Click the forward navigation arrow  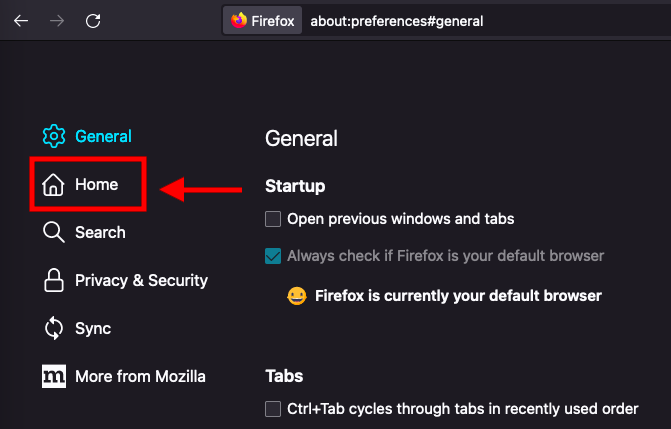[x=56, y=20]
